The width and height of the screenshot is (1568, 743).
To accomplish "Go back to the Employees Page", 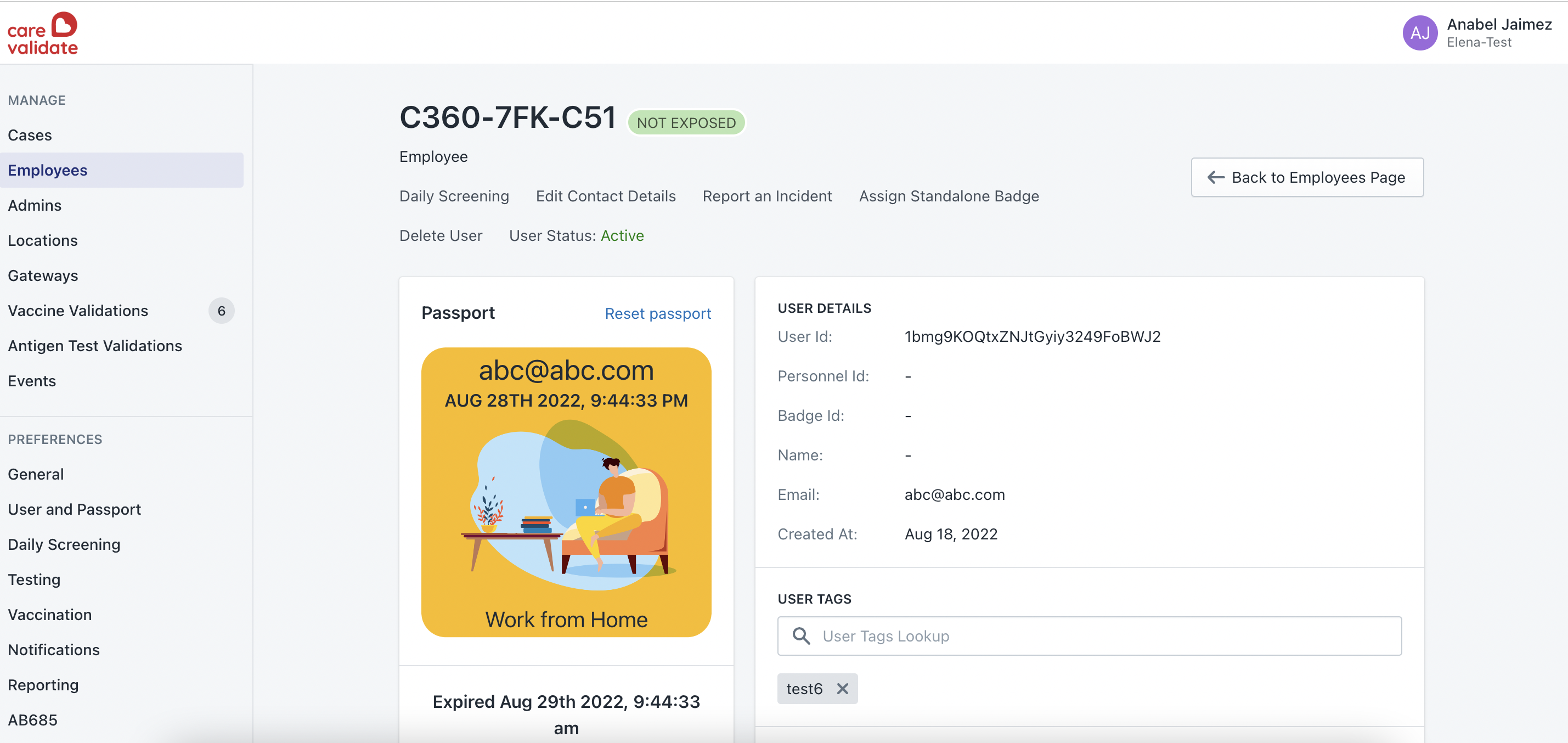I will tap(1307, 177).
